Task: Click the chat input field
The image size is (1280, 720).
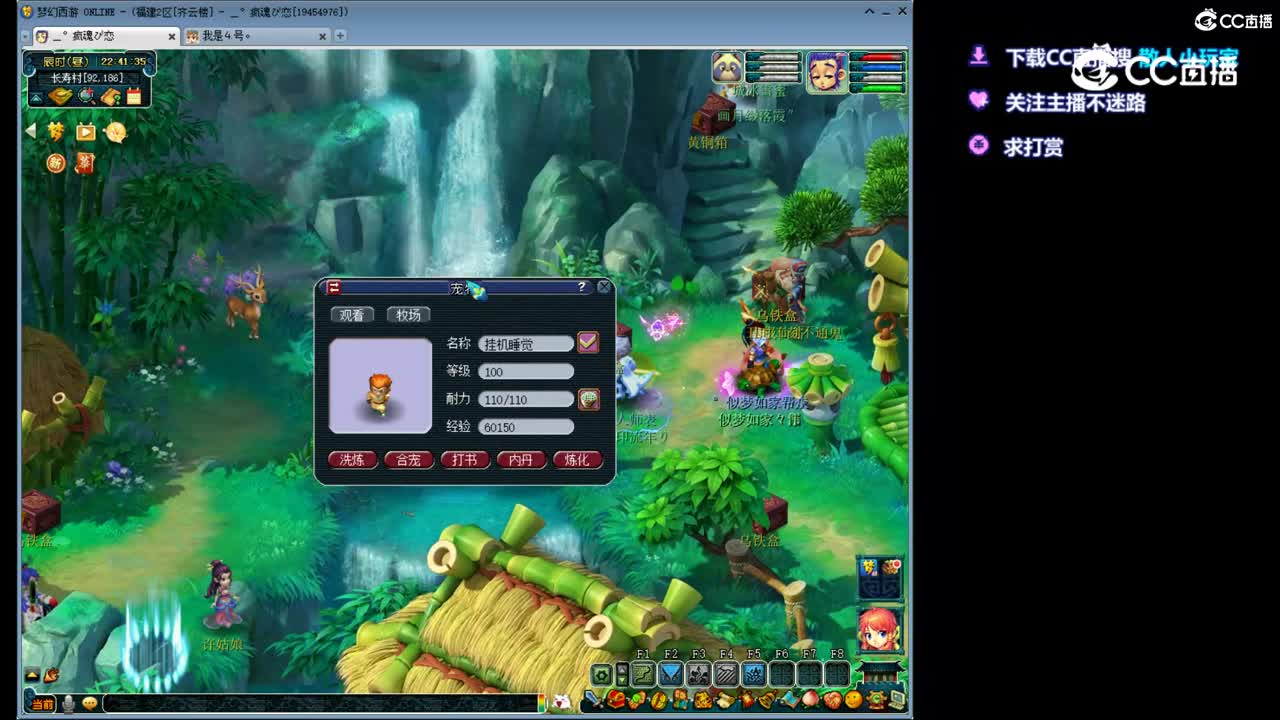Action: [320, 704]
